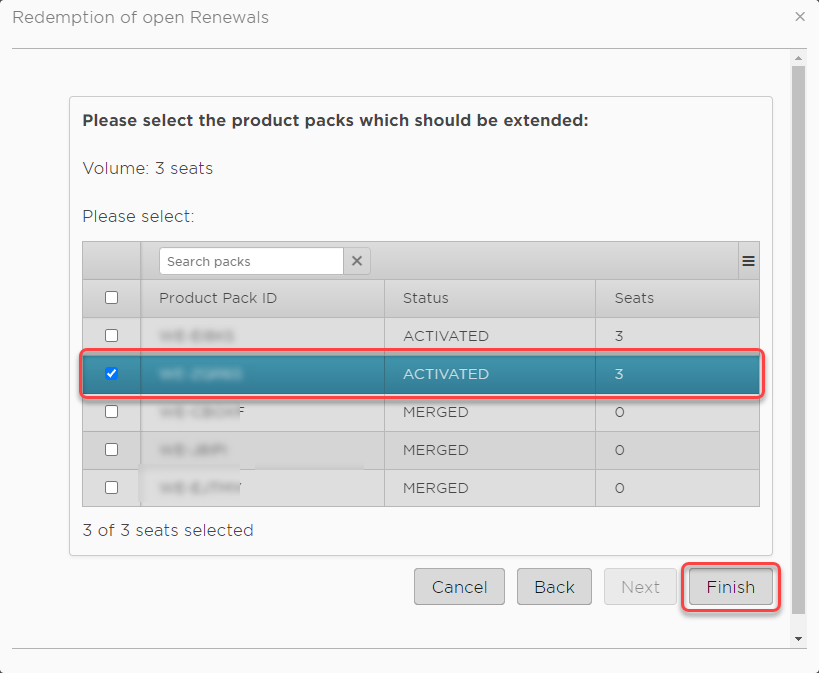
Task: Sort by the Seats column header
Action: pyautogui.click(x=634, y=298)
